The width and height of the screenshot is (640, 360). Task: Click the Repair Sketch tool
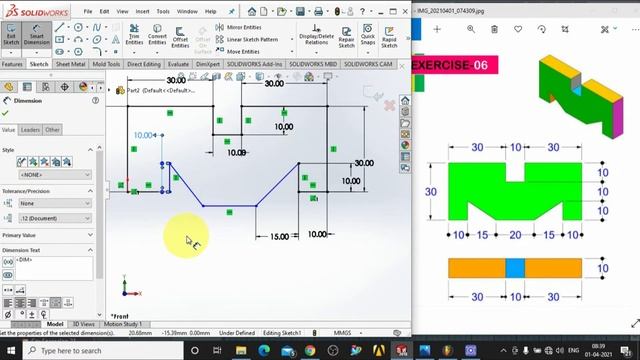click(346, 37)
